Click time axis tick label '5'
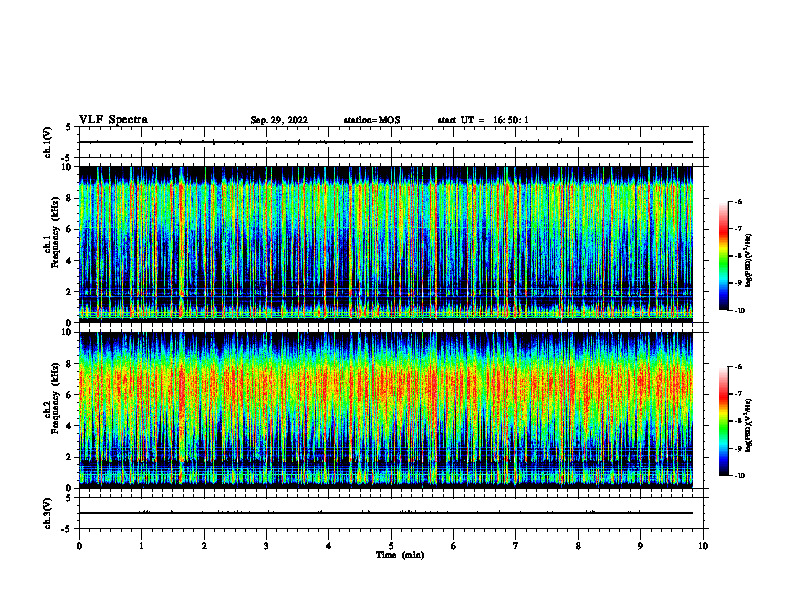 click(391, 546)
